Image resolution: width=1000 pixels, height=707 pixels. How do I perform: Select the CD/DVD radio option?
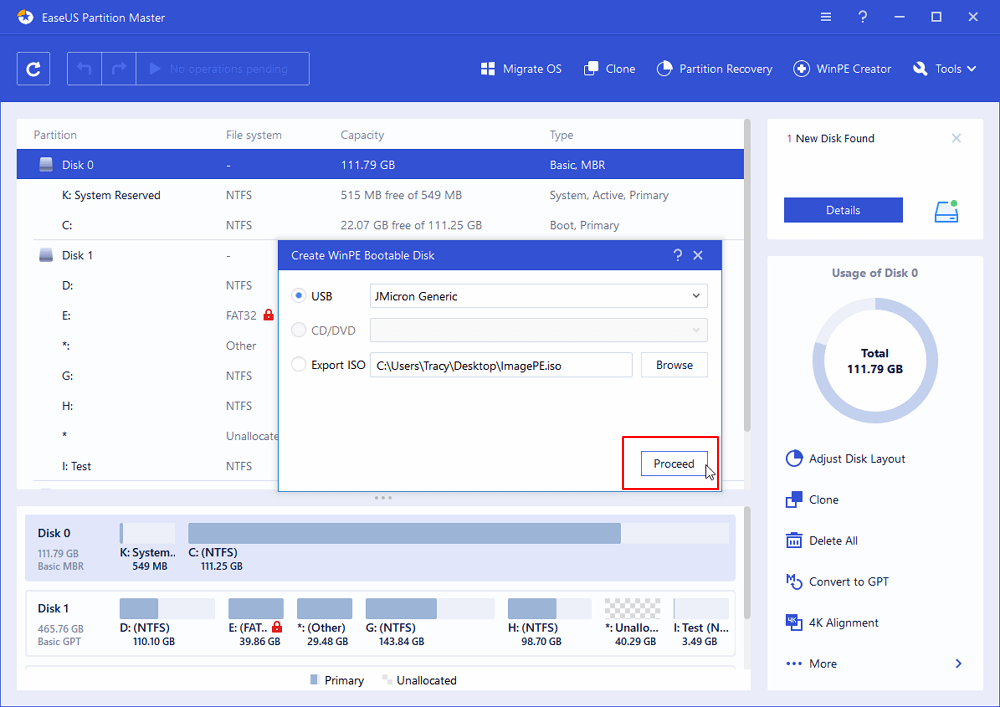click(298, 330)
